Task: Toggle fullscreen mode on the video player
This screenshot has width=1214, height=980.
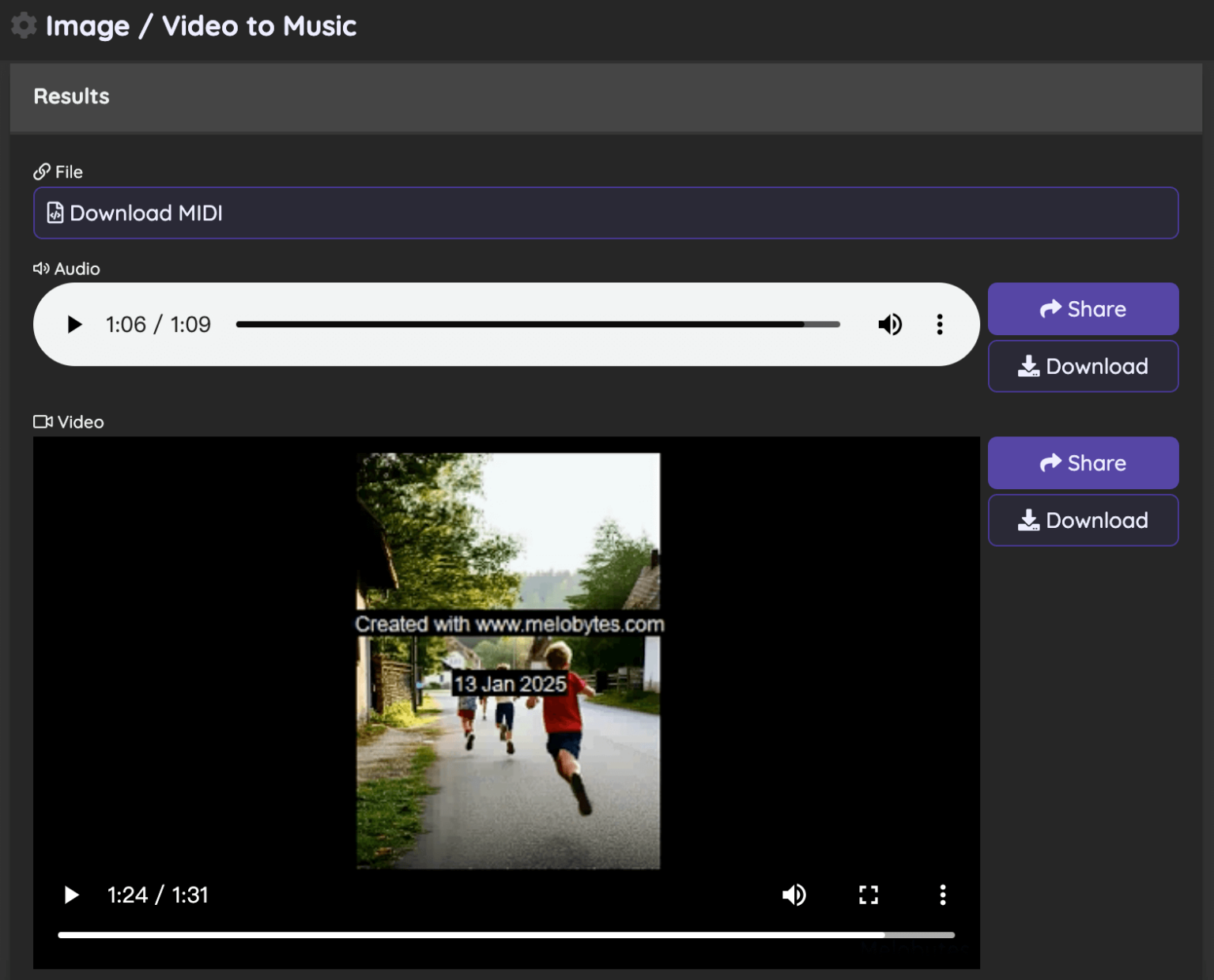Action: tap(868, 895)
